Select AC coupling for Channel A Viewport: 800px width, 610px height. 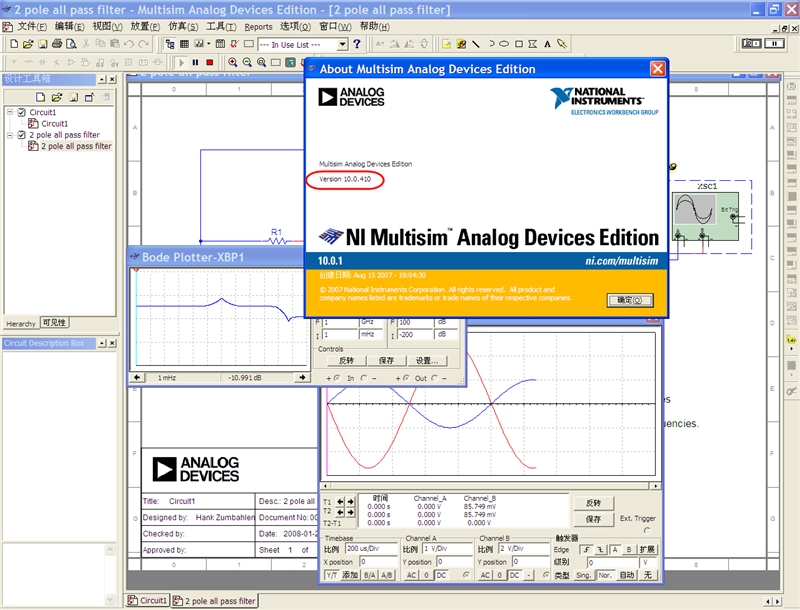click(411, 575)
